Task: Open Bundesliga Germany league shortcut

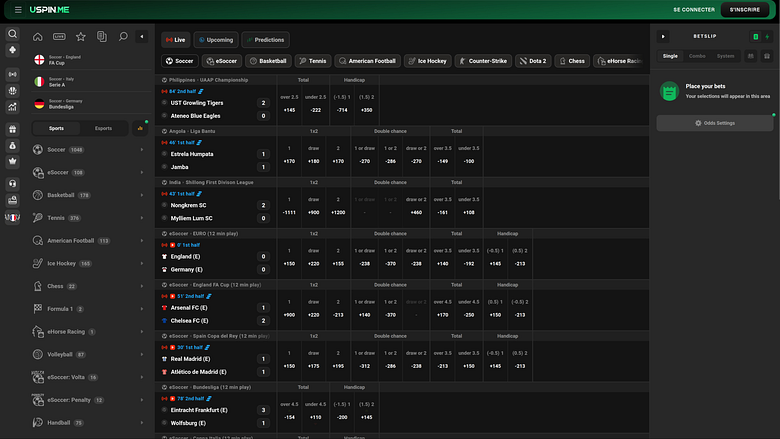Action: (90, 104)
